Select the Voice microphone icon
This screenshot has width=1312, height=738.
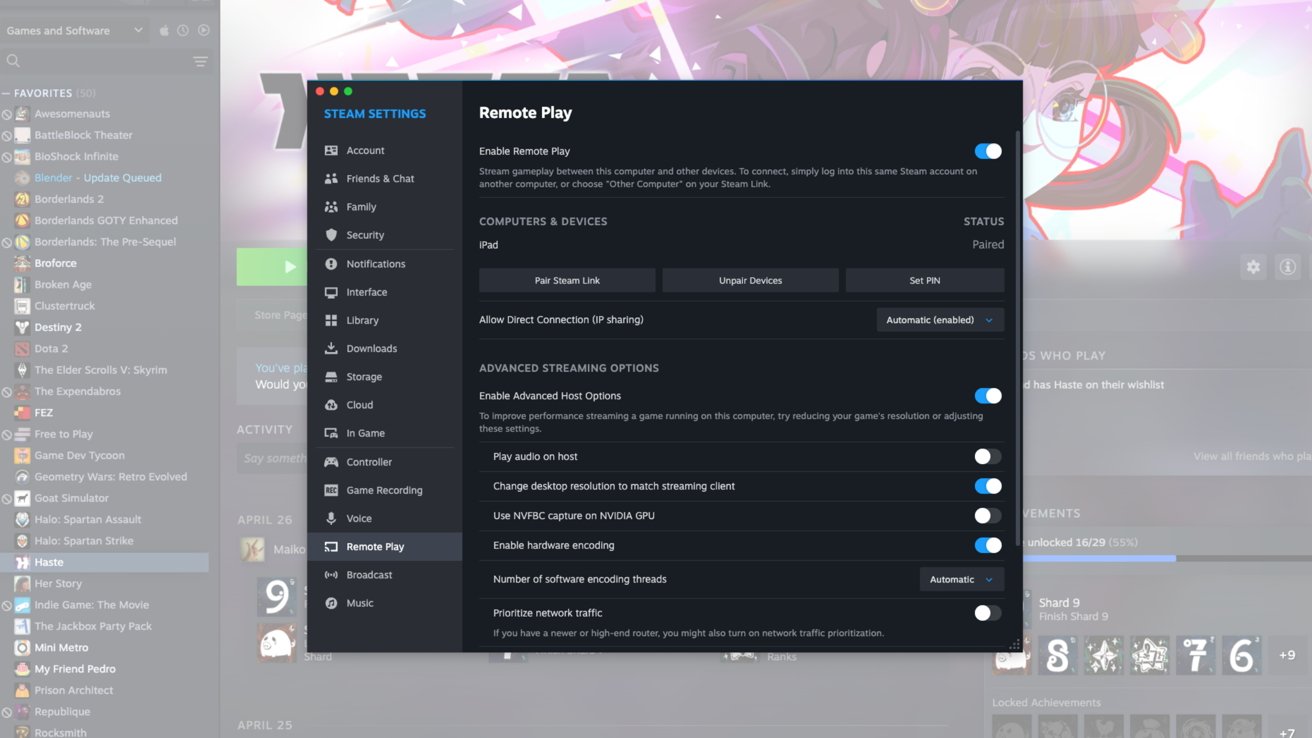331,518
